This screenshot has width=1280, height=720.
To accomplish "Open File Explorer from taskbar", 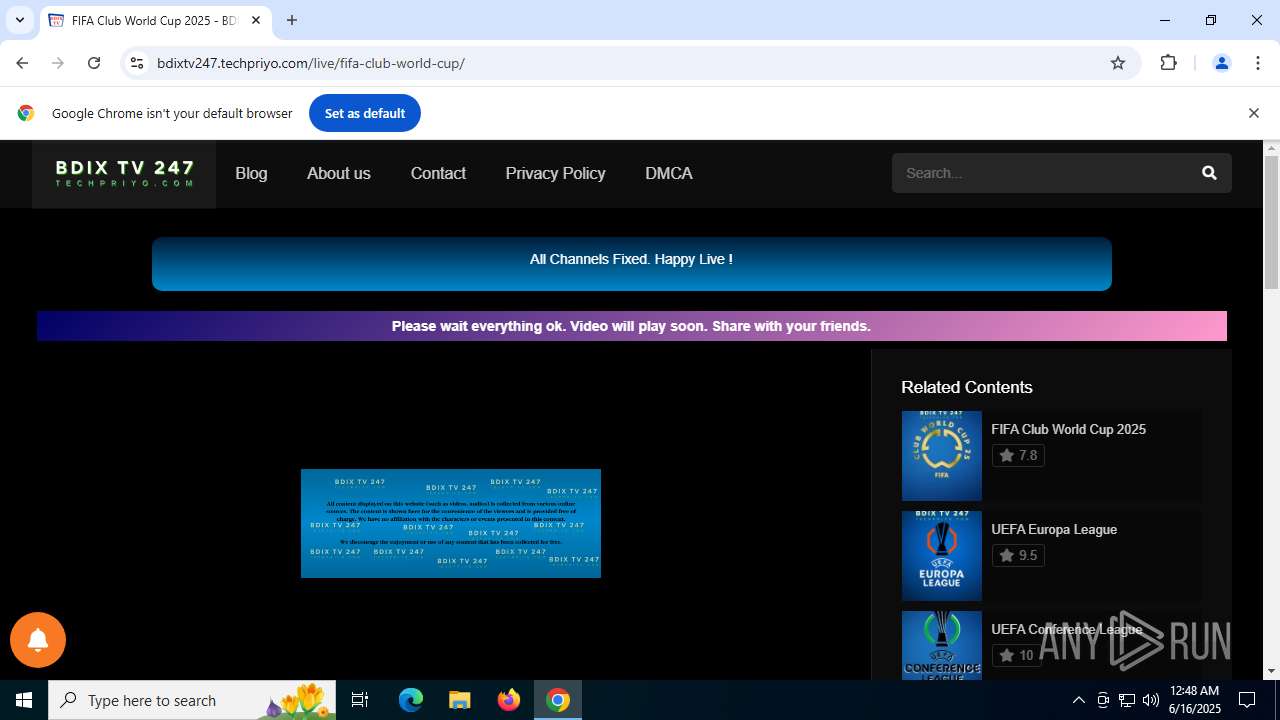I will pyautogui.click(x=460, y=700).
